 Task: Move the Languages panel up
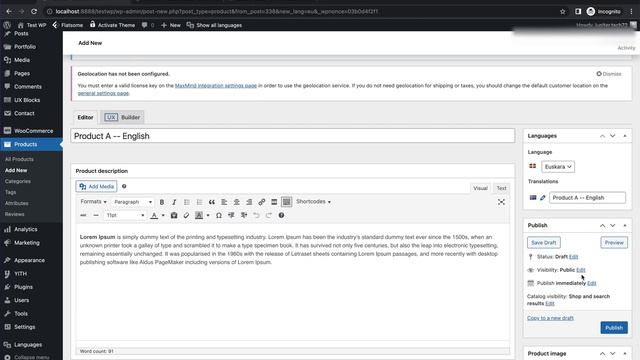(x=602, y=136)
